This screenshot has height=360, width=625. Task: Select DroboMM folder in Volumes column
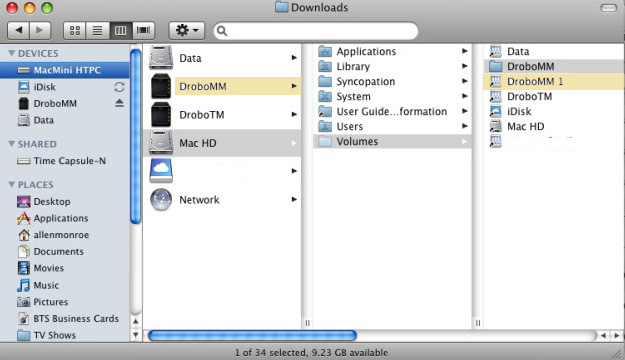pyautogui.click(x=554, y=66)
